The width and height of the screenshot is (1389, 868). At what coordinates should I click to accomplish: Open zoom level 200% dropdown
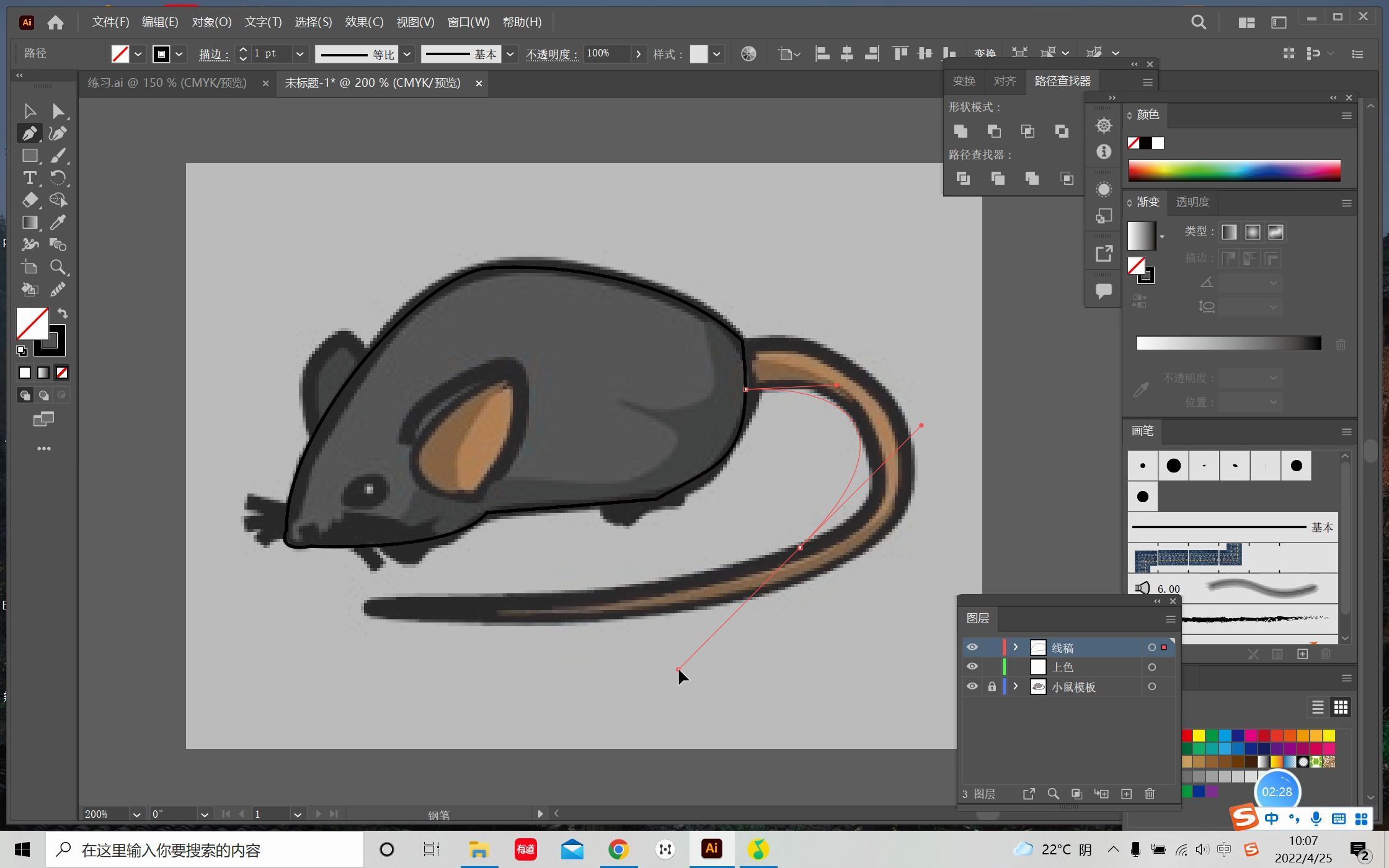pyautogui.click(x=136, y=815)
